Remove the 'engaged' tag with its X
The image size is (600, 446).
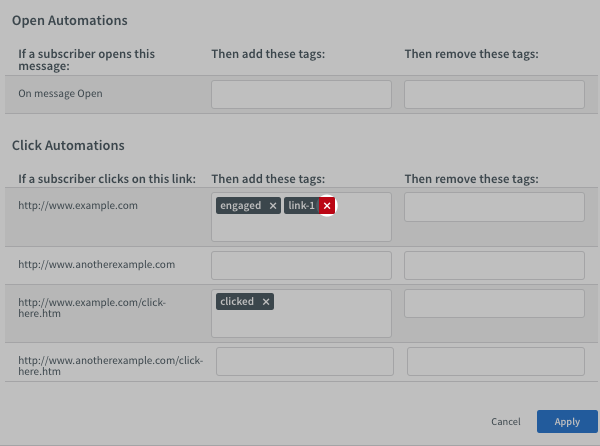pos(273,206)
